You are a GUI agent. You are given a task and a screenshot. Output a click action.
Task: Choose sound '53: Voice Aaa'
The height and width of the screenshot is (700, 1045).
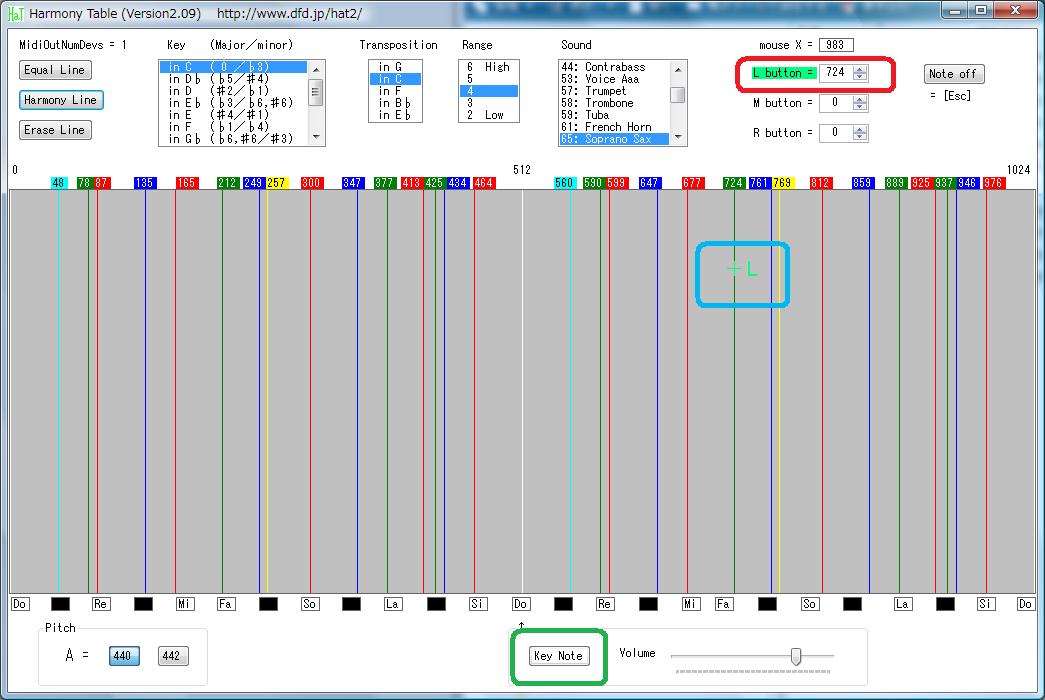click(x=614, y=79)
